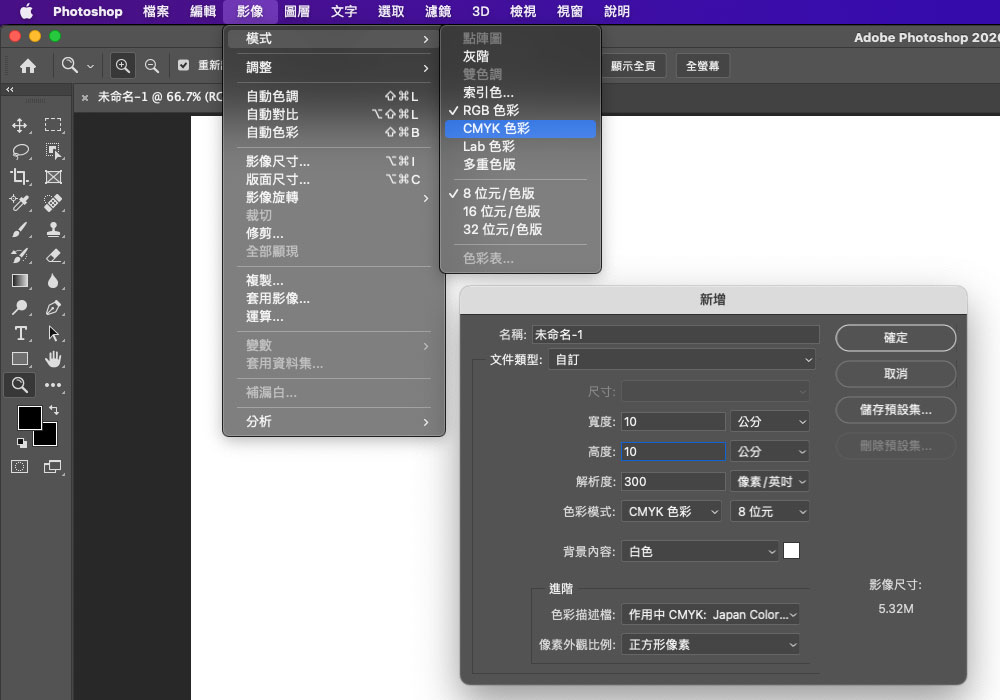Expand the 文件類型 dropdown
Screen dimensions: 1000x700
click(x=681, y=359)
